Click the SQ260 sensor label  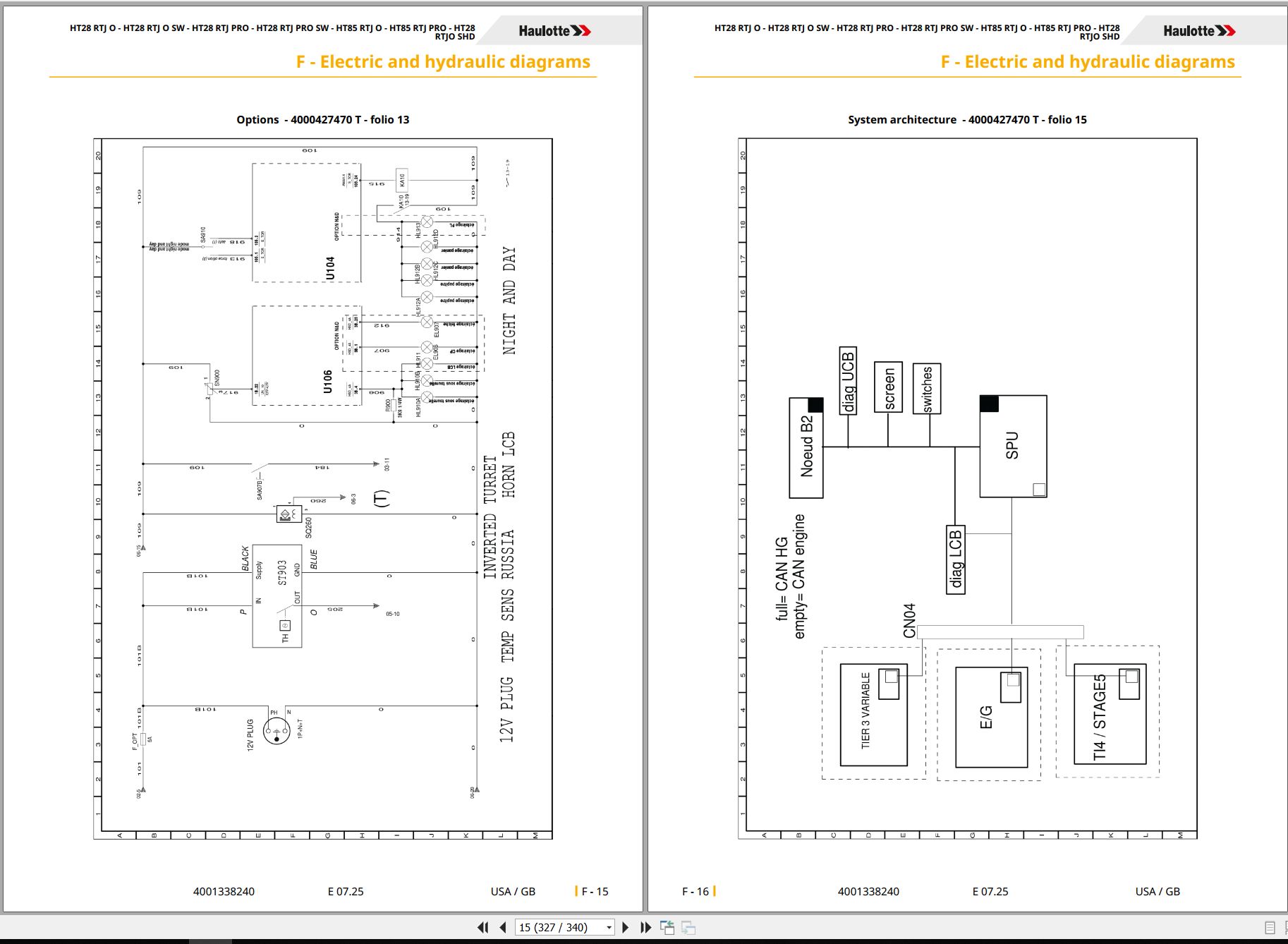click(x=309, y=528)
